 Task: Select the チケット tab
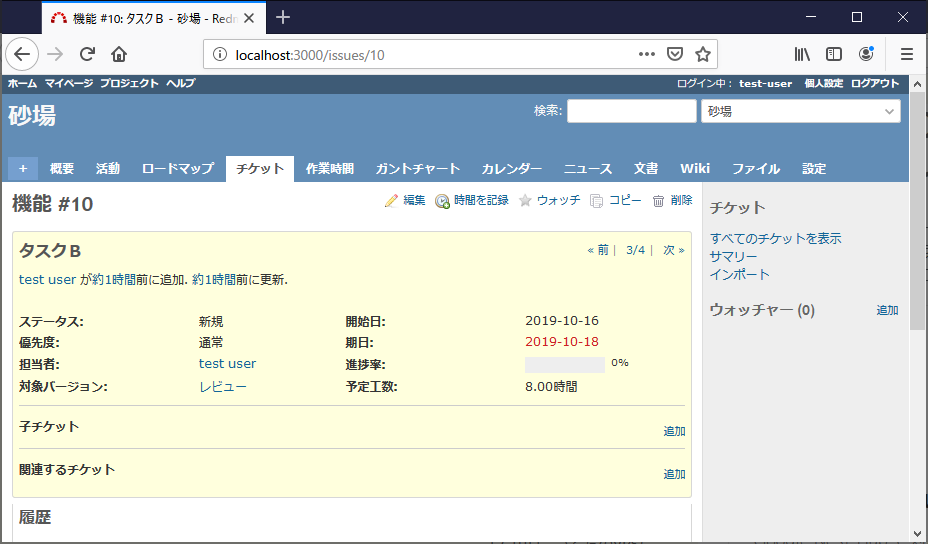coord(260,169)
